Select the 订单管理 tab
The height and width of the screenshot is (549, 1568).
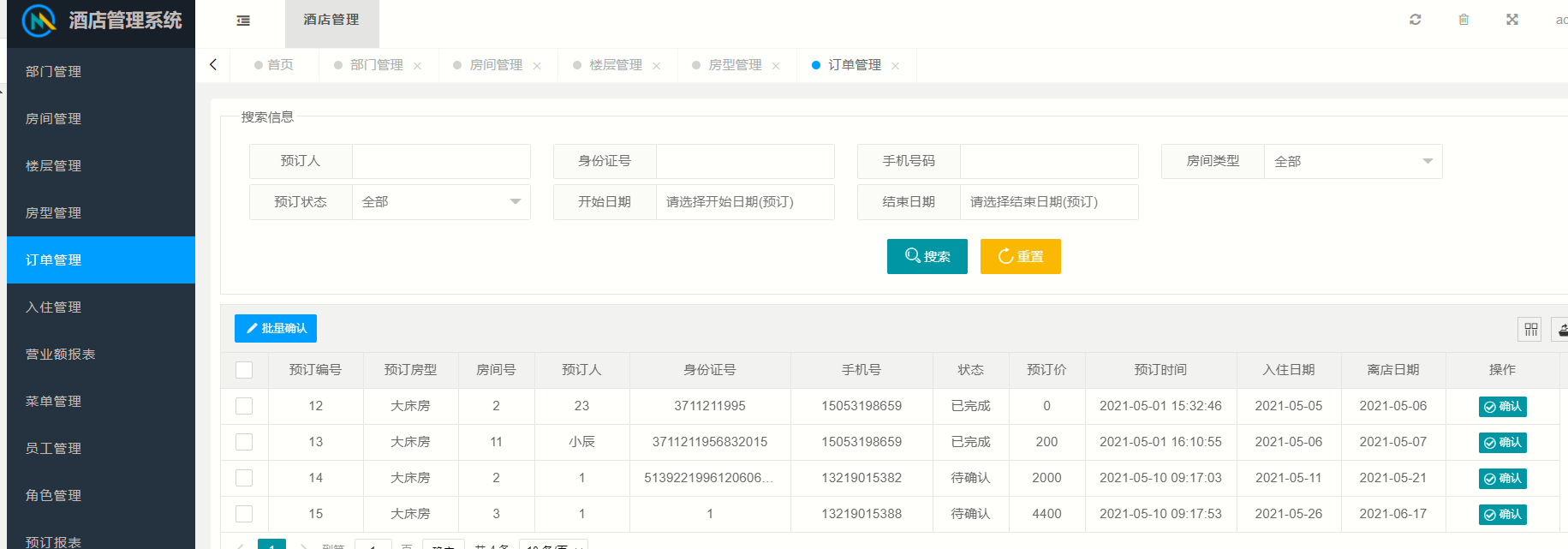tap(855, 65)
